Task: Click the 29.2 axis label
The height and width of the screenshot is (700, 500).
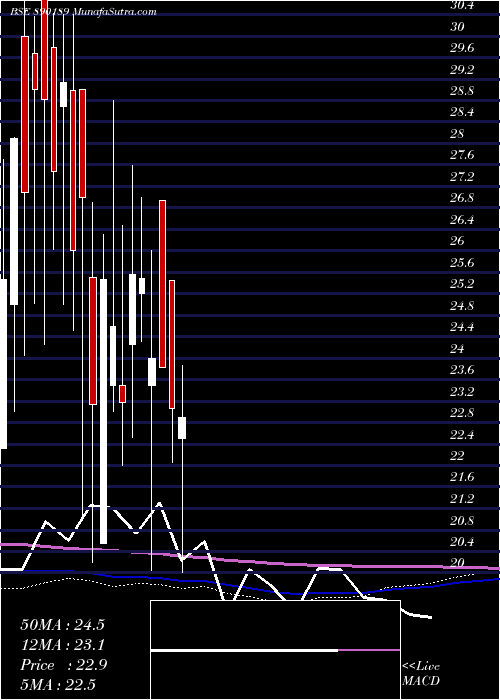Action: point(462,70)
